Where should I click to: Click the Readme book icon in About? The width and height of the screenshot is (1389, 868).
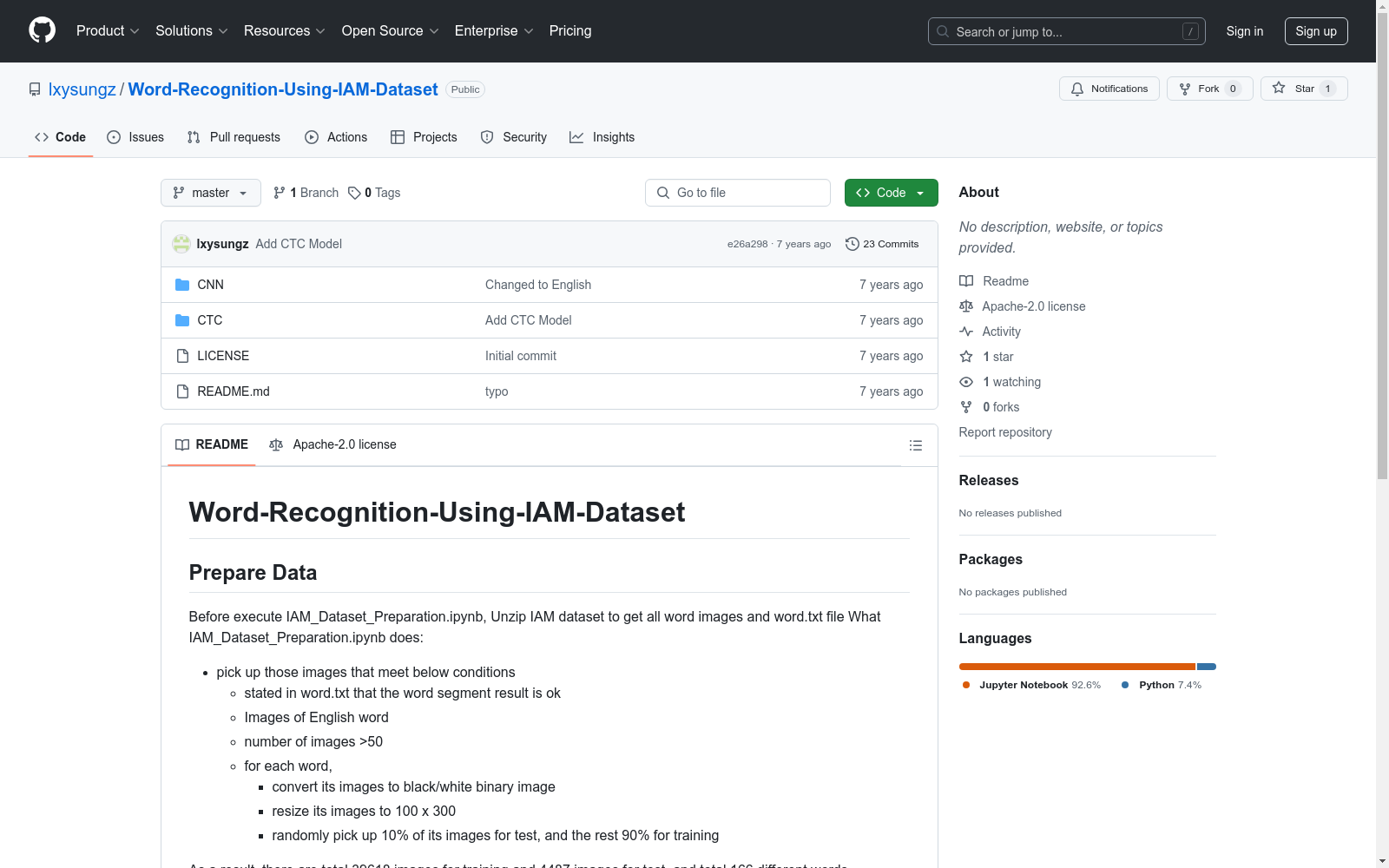pyautogui.click(x=966, y=281)
